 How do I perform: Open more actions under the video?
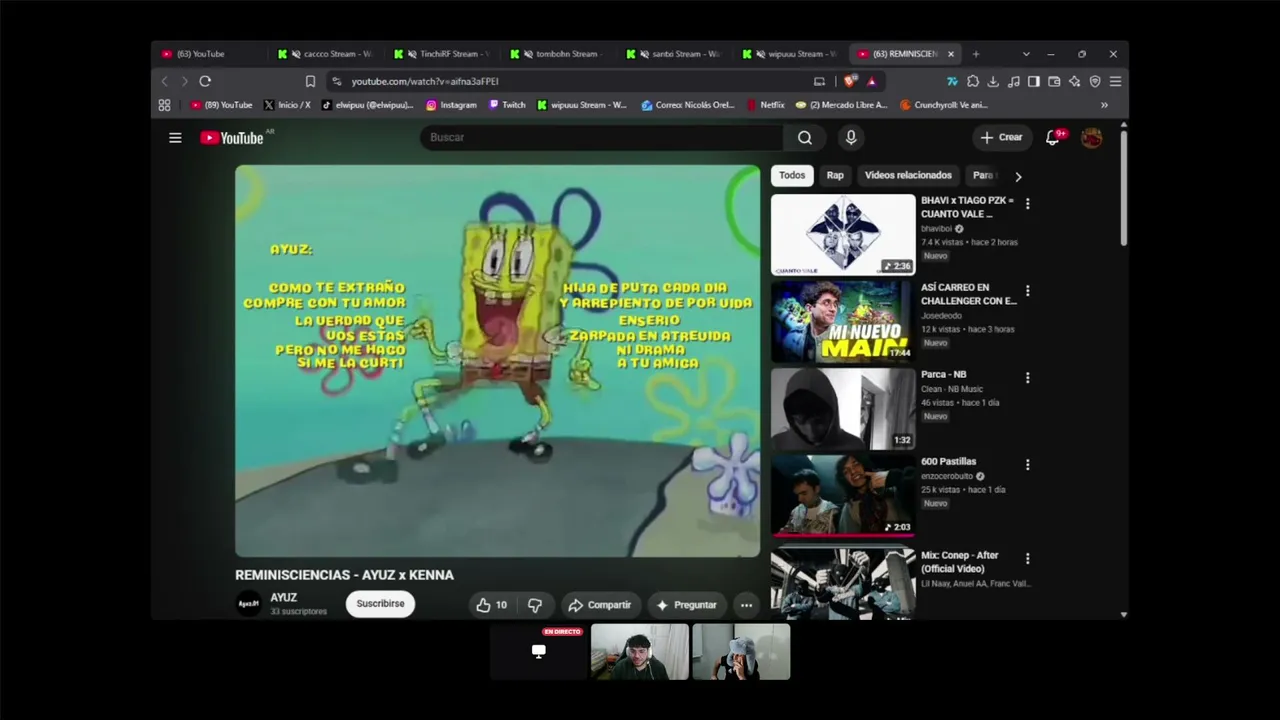point(746,605)
